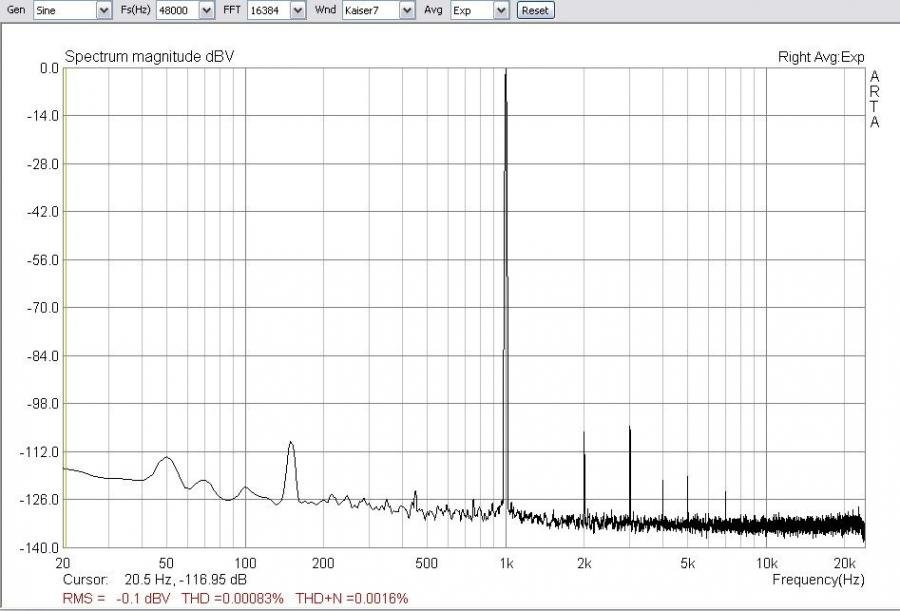Click the 1k frequency axis label
900x611 pixels.
[506, 563]
